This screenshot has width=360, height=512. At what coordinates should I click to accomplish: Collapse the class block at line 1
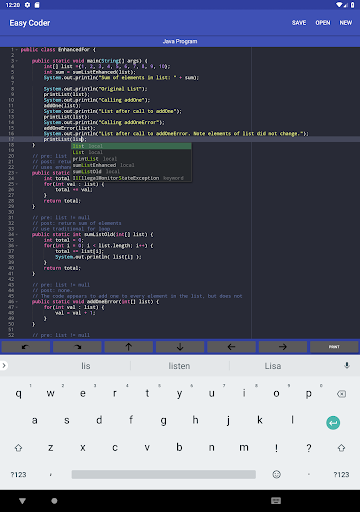17,50
